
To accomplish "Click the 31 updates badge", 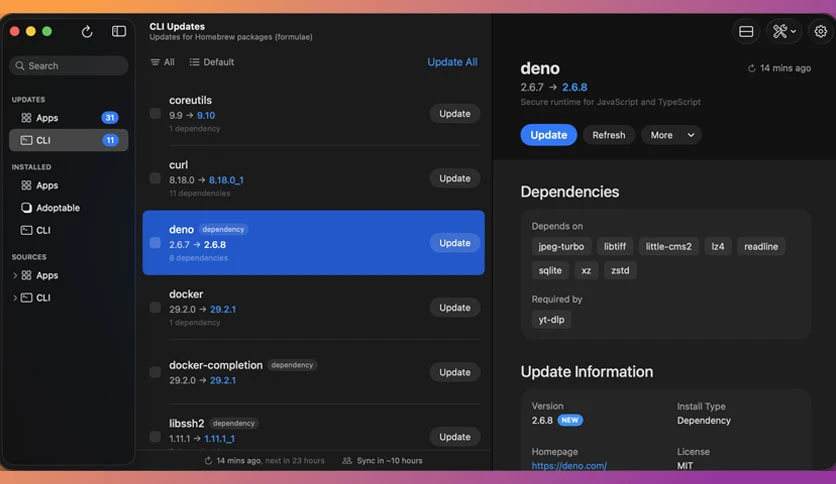I will pyautogui.click(x=110, y=118).
